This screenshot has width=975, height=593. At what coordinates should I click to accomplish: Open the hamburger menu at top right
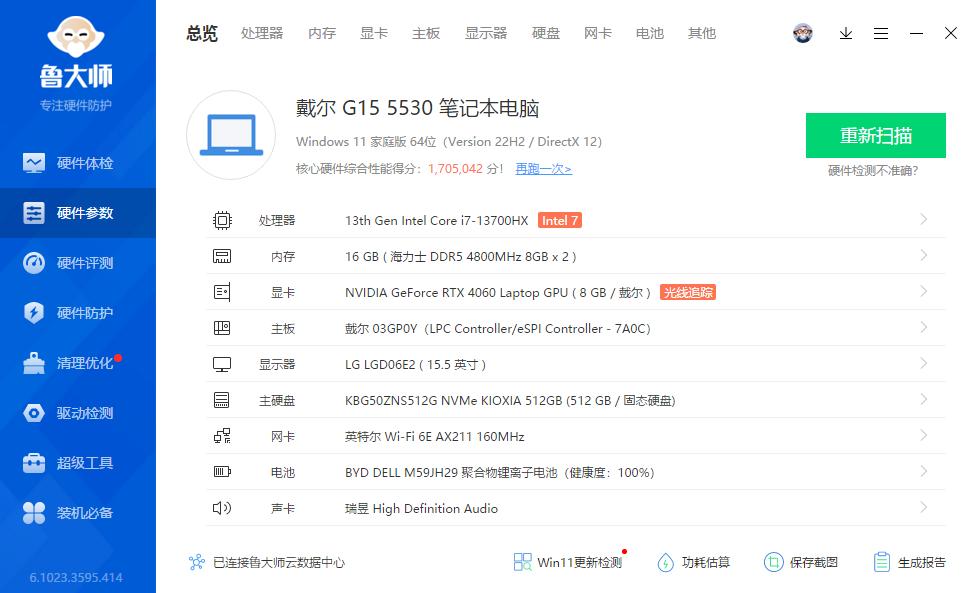(x=880, y=33)
